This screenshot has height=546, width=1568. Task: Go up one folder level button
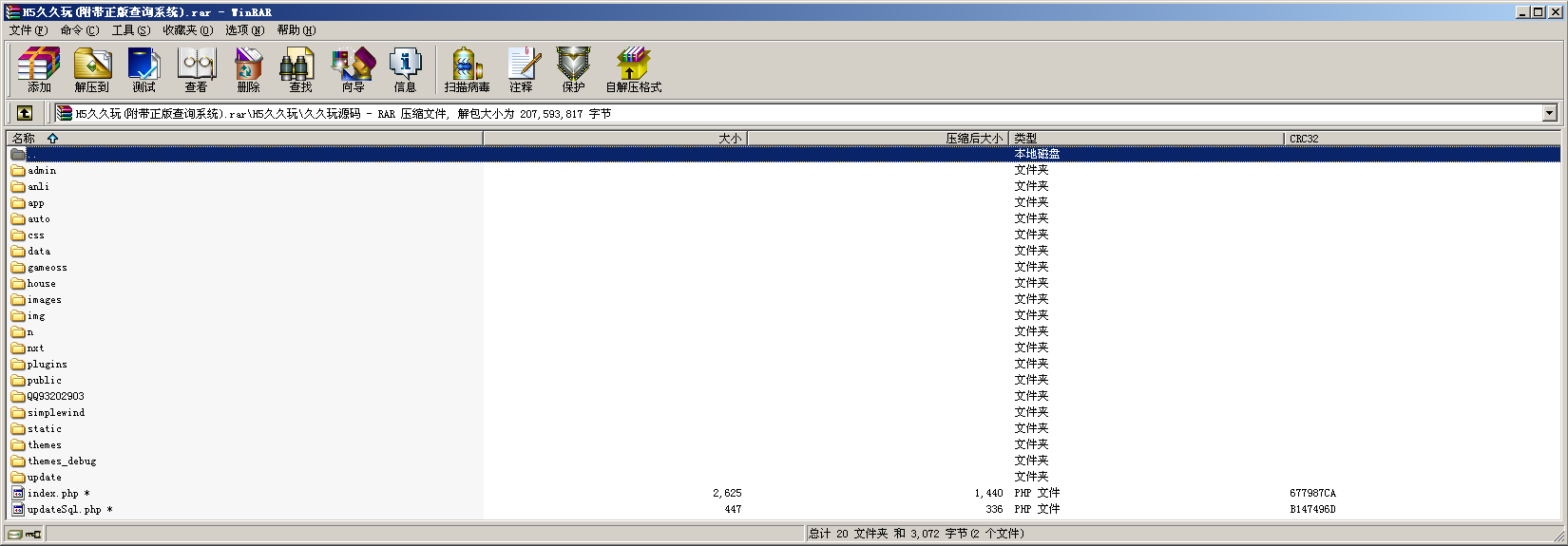[x=25, y=113]
